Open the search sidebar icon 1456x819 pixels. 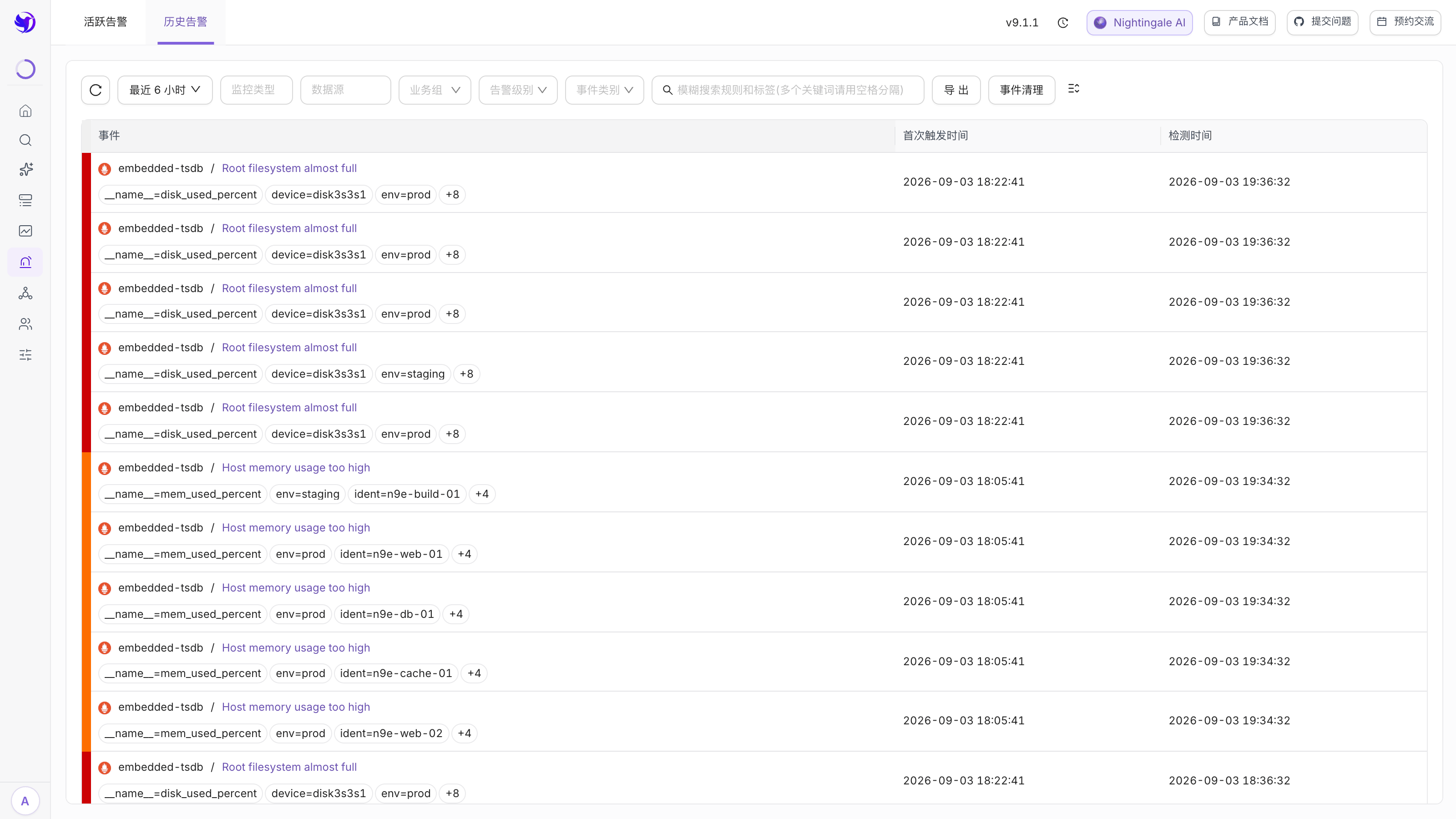[x=25, y=140]
